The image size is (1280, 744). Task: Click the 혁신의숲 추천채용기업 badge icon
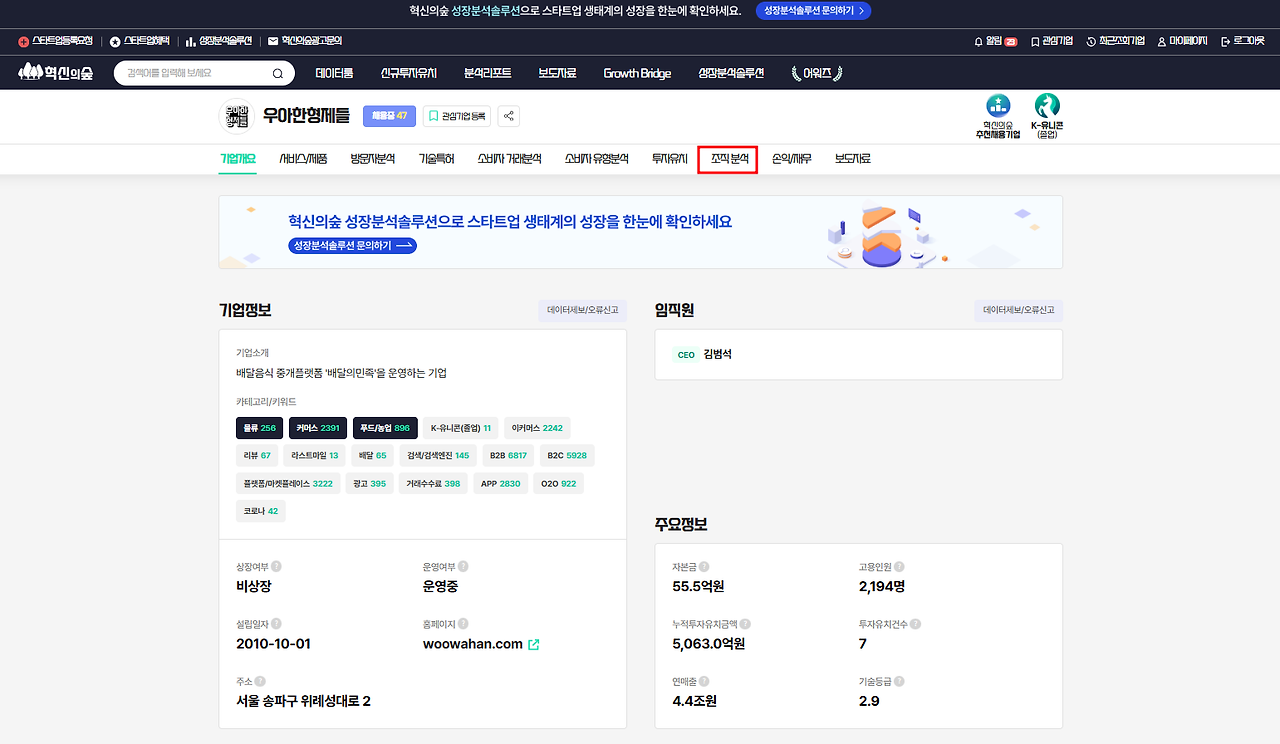[x=998, y=105]
